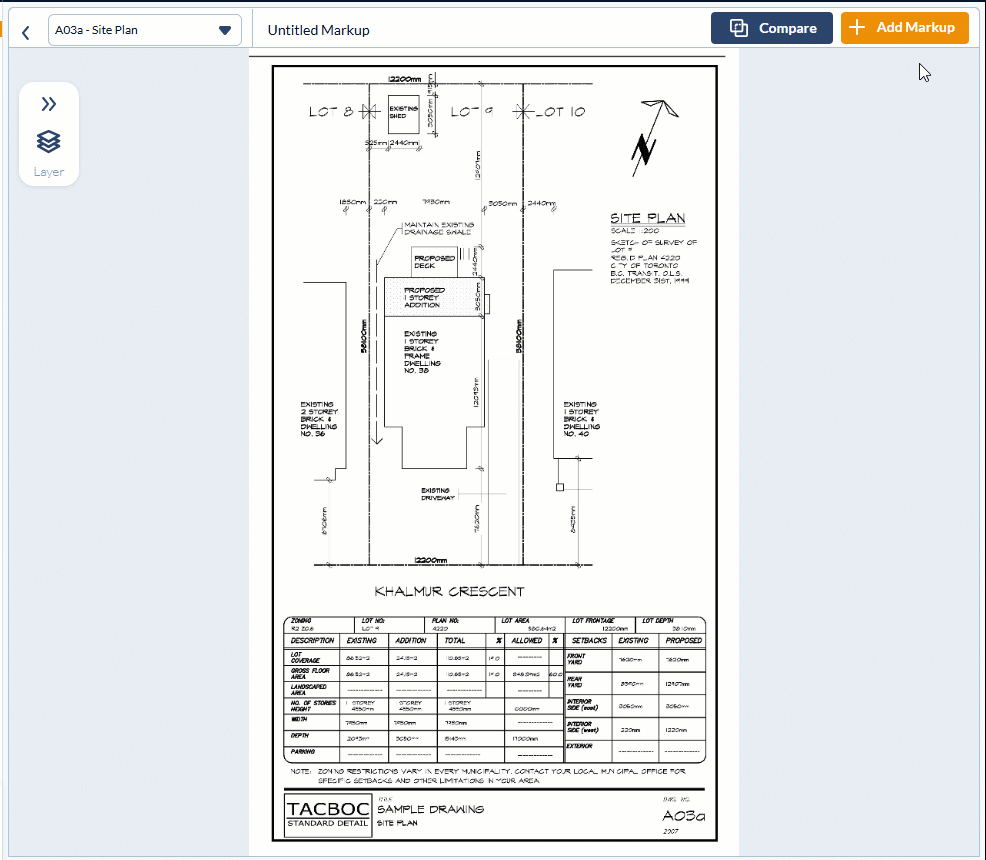
Task: Click the north arrow symbol on the drawing
Action: point(653,137)
